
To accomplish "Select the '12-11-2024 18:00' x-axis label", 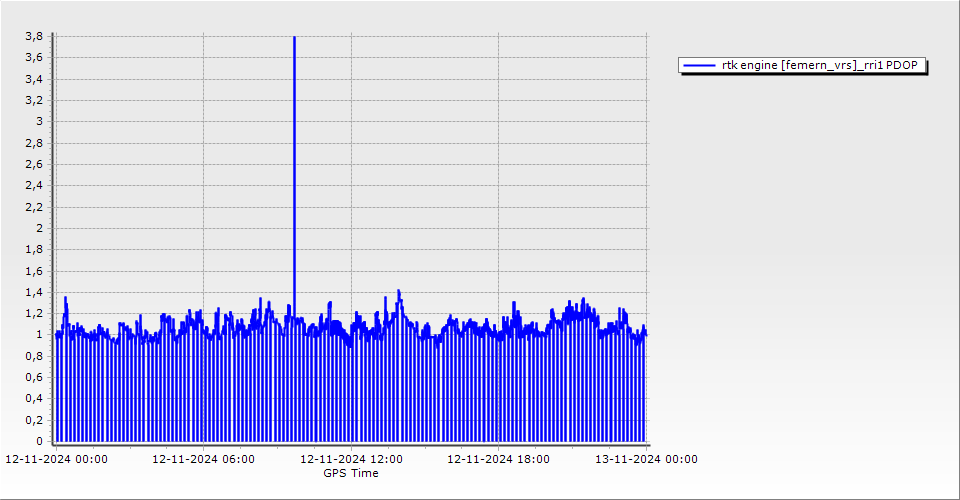I will pos(498,460).
